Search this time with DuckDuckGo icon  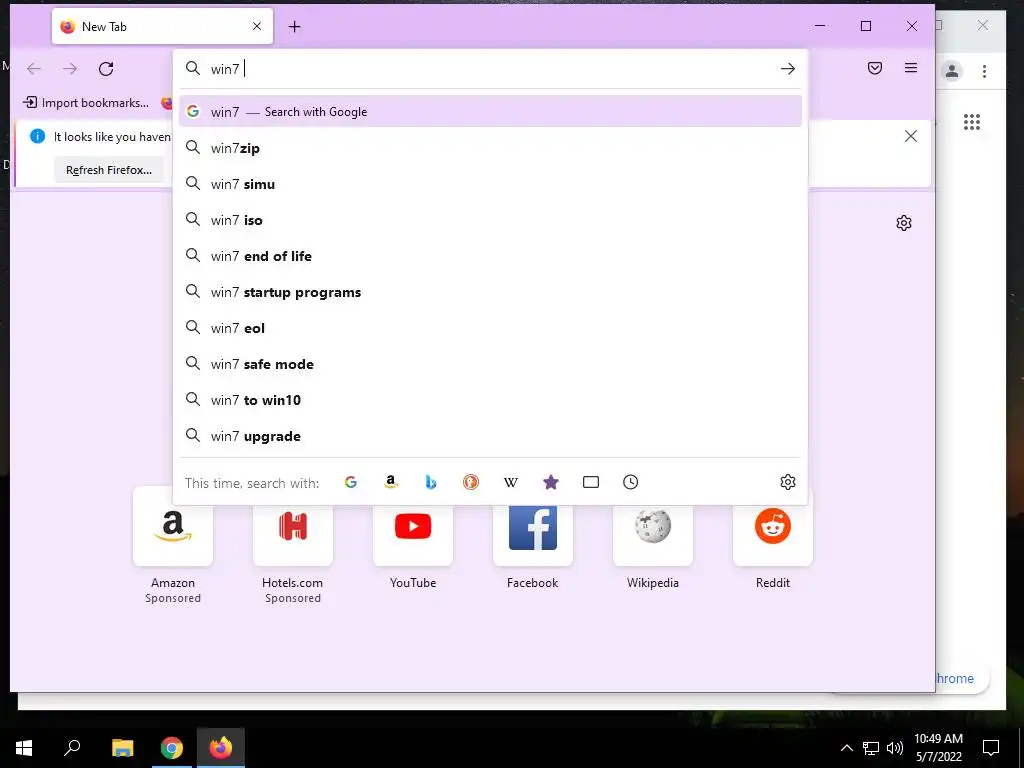471,482
